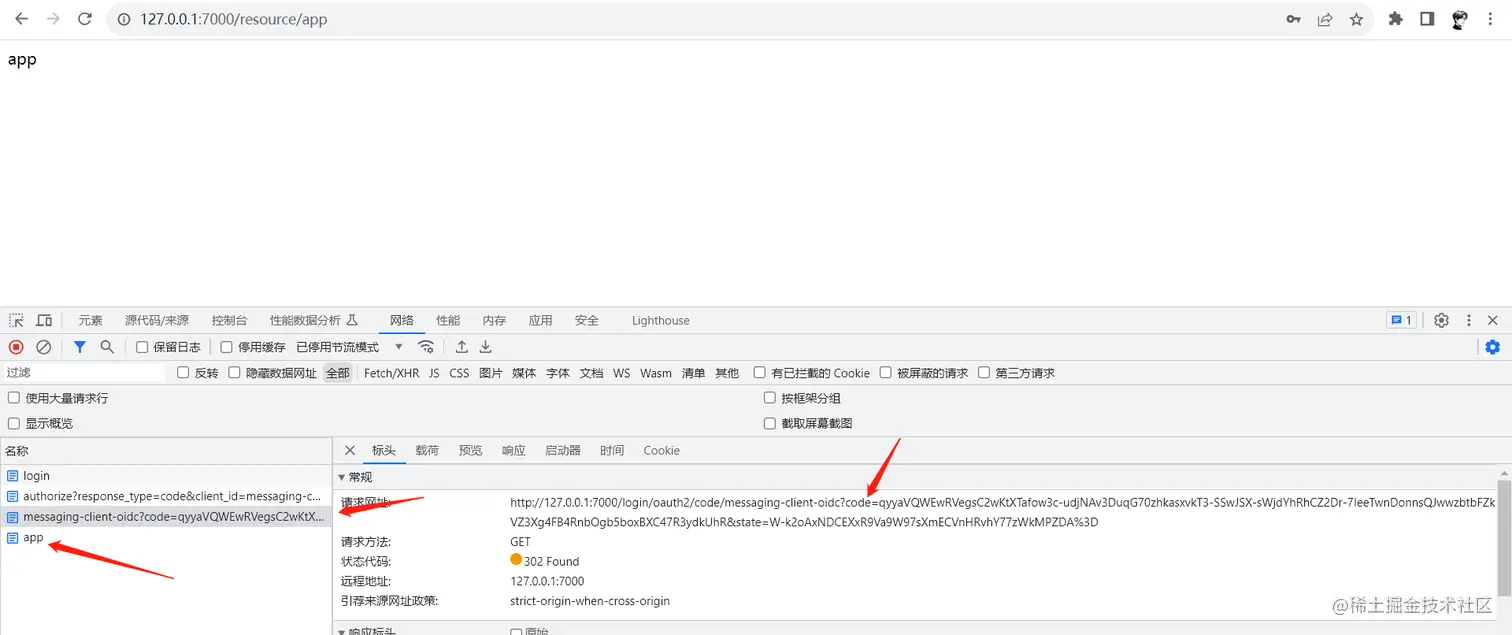Clear the network request list

pos(43,347)
